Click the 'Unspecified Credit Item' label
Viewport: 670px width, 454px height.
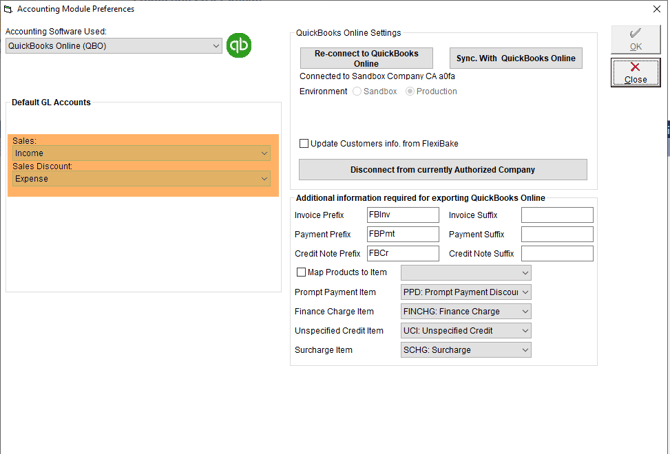pos(339,331)
